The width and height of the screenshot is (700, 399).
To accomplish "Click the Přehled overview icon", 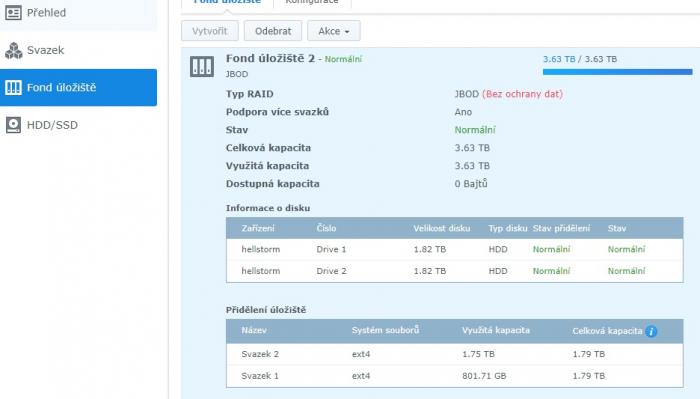I will click(x=13, y=13).
